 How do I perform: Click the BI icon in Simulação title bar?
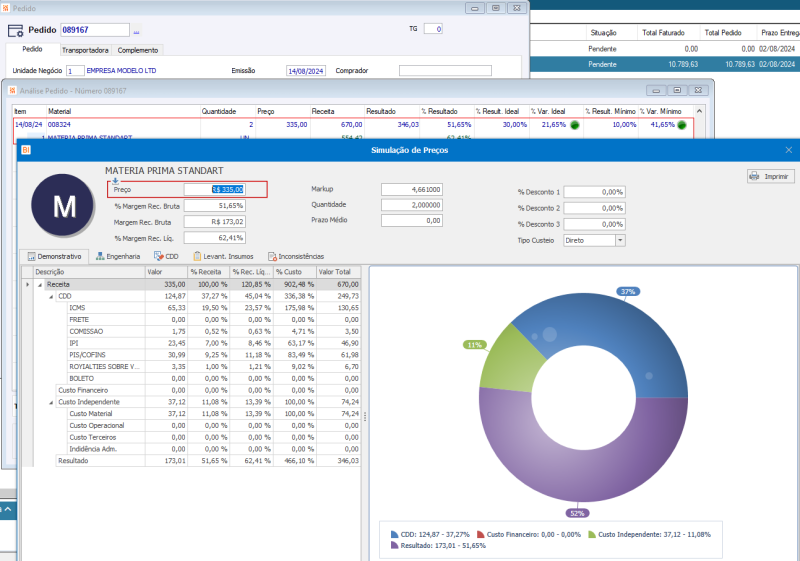[x=26, y=150]
